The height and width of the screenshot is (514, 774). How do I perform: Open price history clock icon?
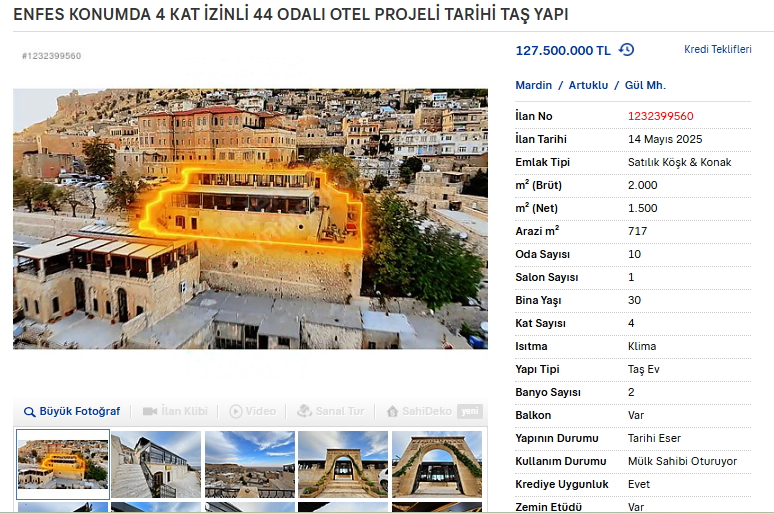tap(626, 50)
